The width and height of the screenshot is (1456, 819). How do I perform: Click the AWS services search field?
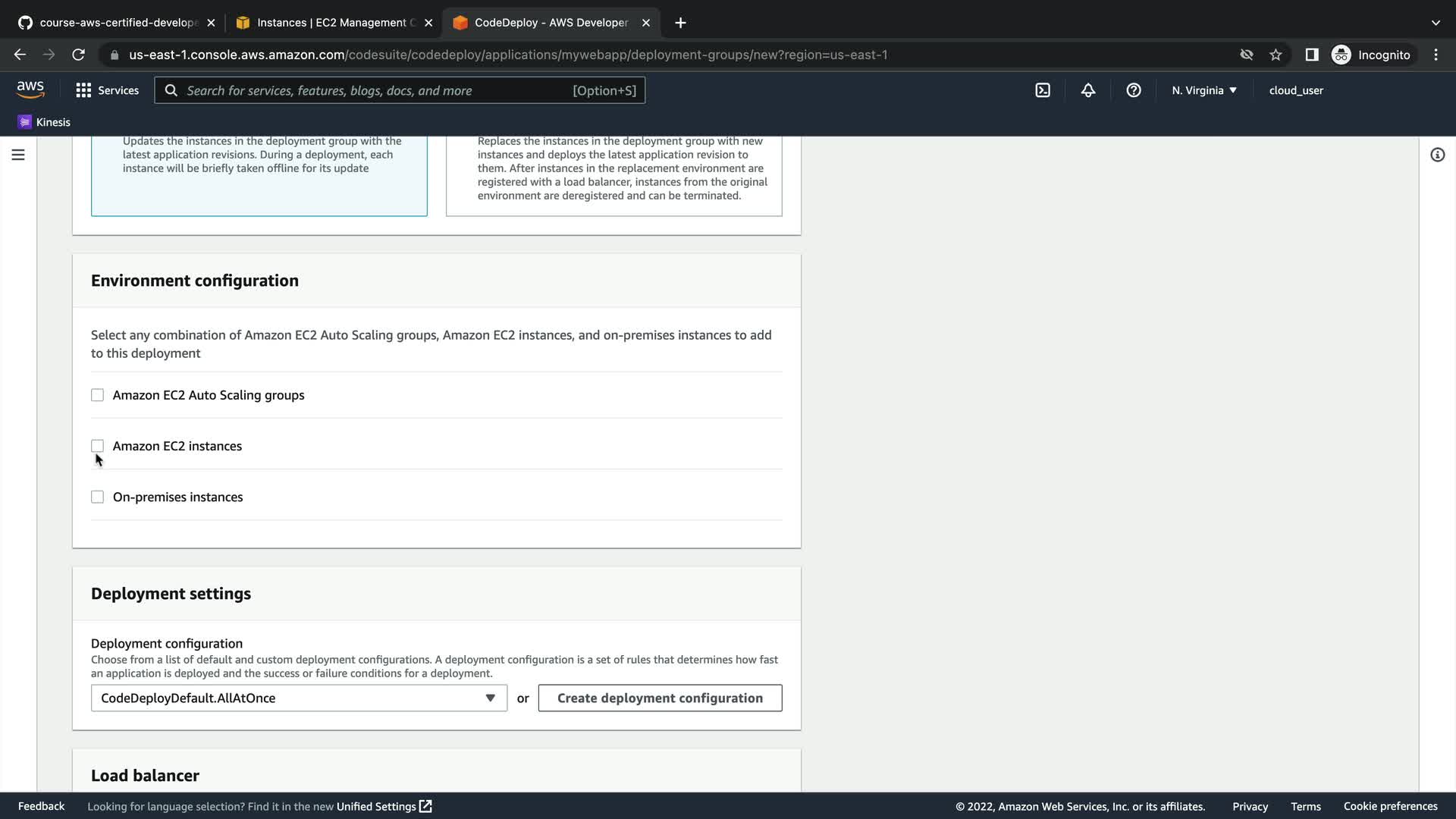click(x=379, y=90)
